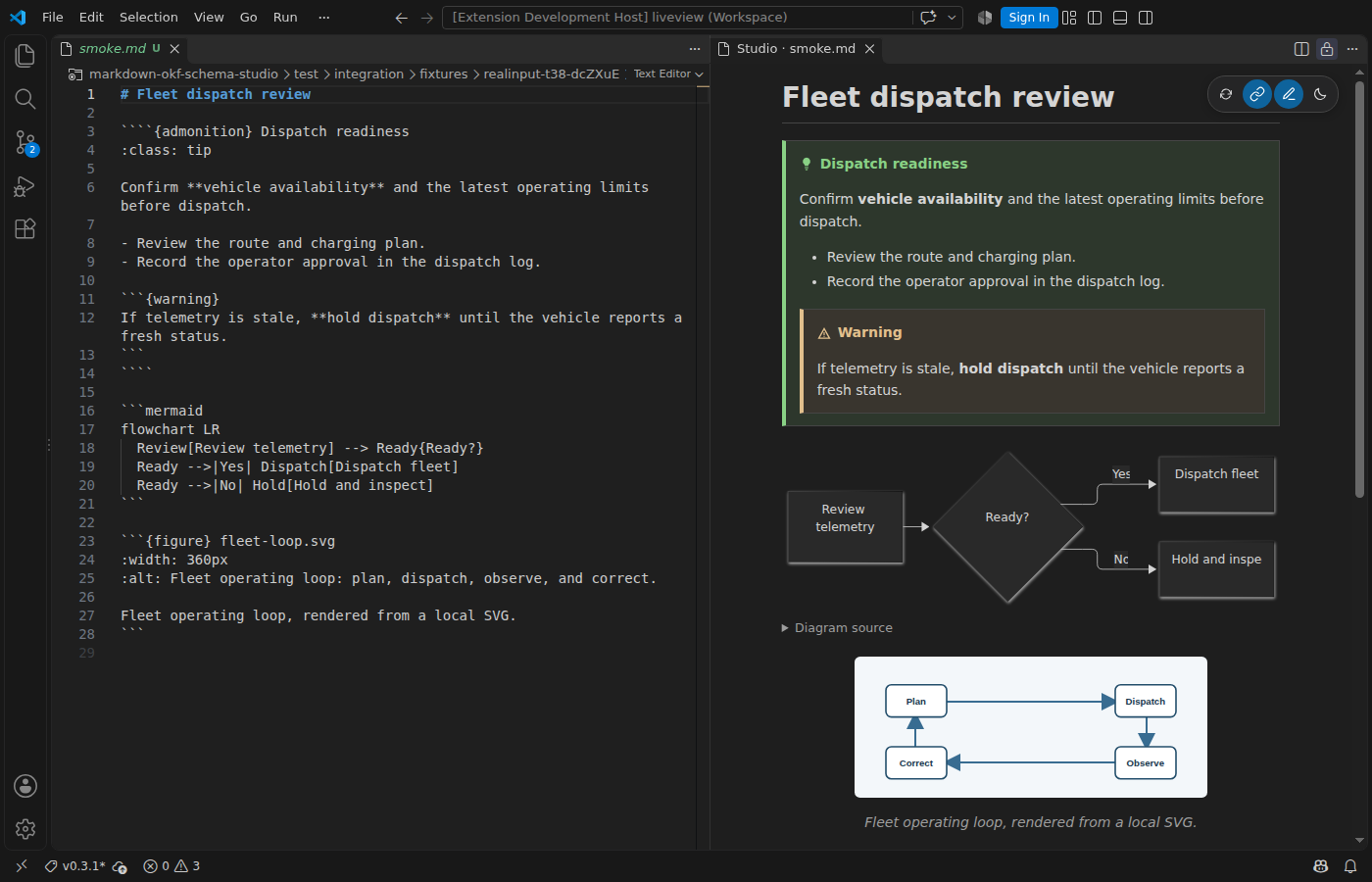Expand the Diagram source disclosure

click(837, 628)
